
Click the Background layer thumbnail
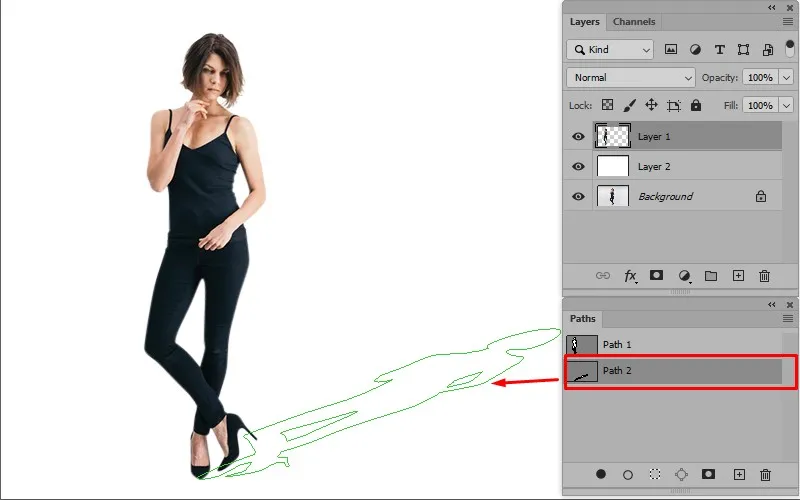612,196
